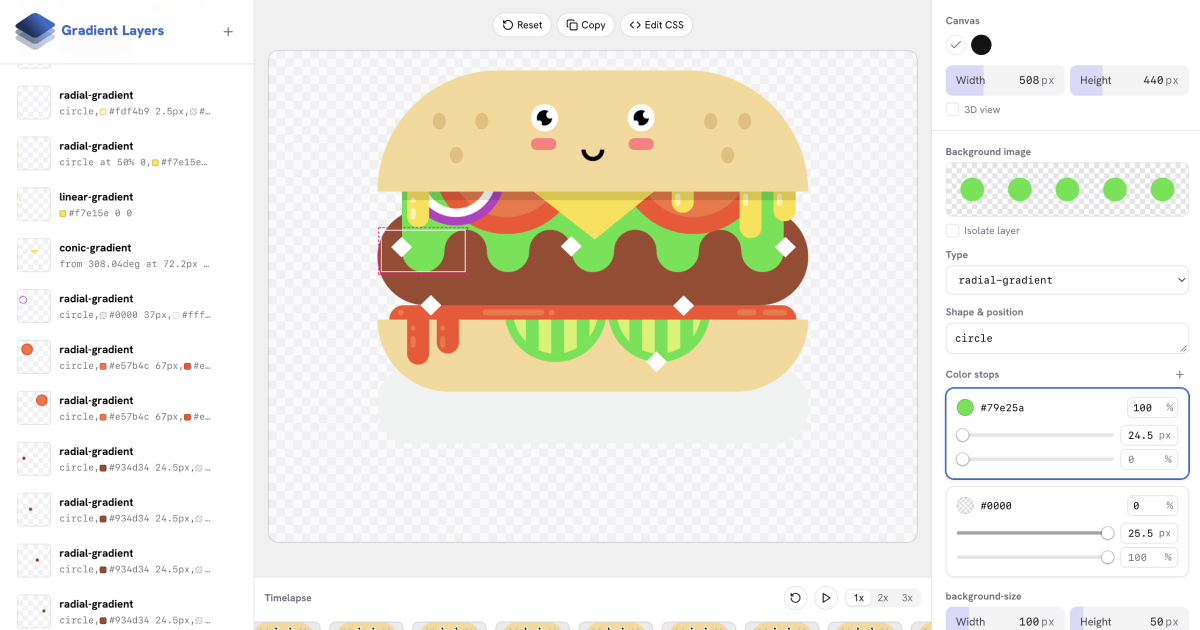Select the radial-gradient #fdf4b9 layer
Screen dimensions: 1200x630
(127, 103)
